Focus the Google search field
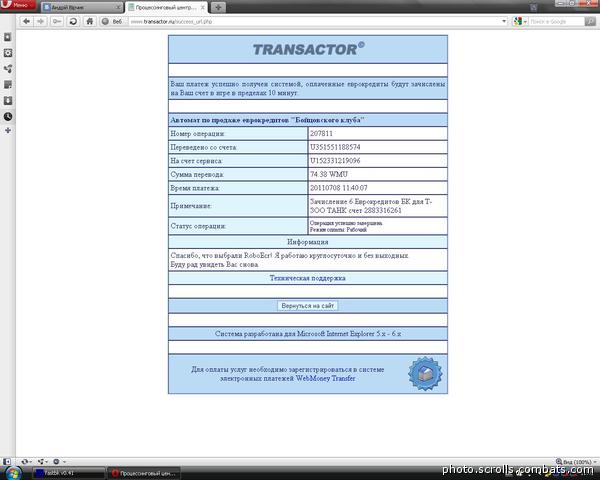This screenshot has height=480, width=600. click(557, 21)
